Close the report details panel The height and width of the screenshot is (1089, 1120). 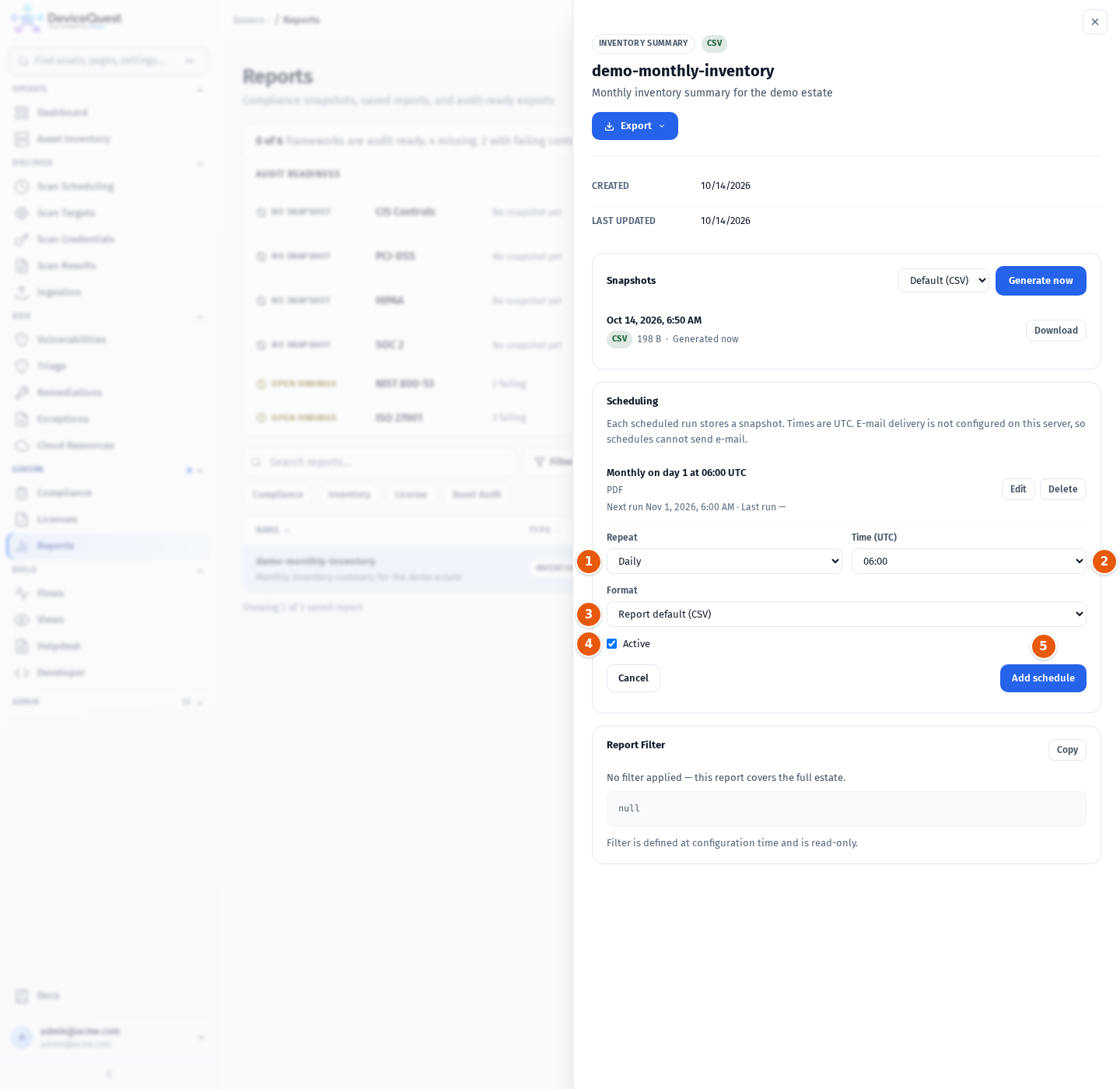pos(1094,22)
